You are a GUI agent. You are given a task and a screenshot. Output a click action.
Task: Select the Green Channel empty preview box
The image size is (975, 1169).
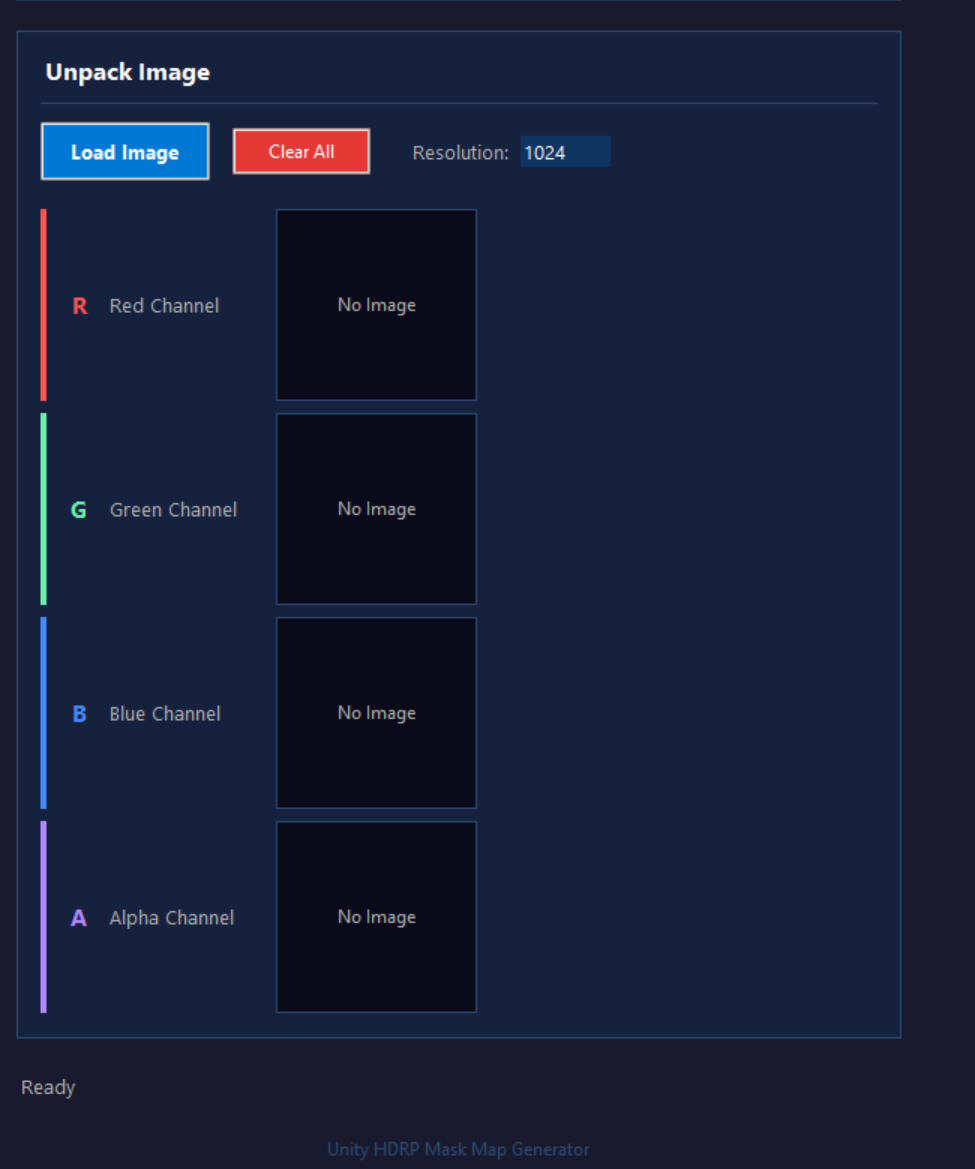coord(376,509)
